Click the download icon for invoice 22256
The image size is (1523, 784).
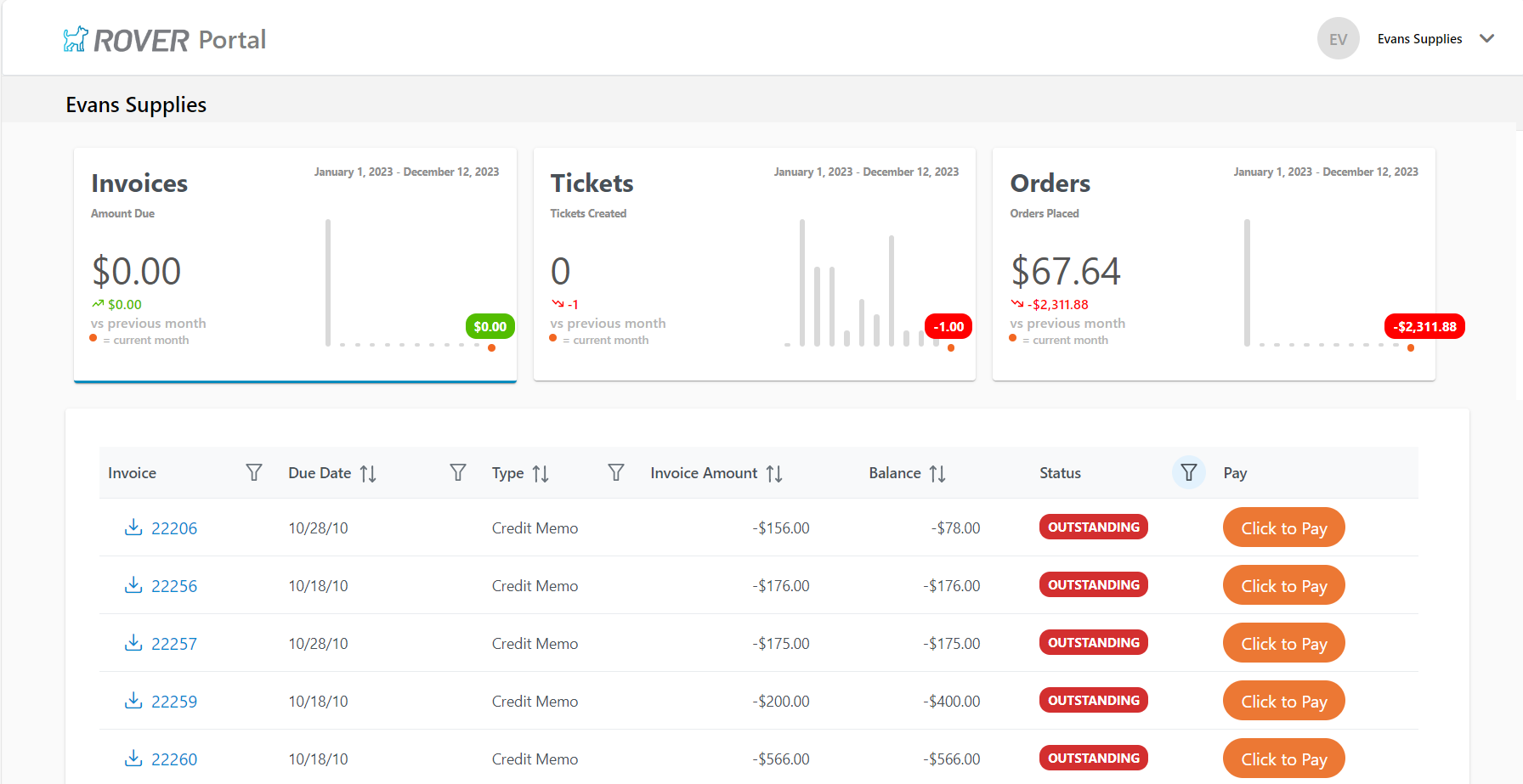click(x=133, y=585)
